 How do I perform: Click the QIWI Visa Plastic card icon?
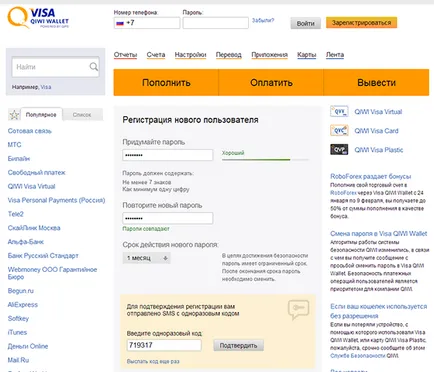[339, 150]
